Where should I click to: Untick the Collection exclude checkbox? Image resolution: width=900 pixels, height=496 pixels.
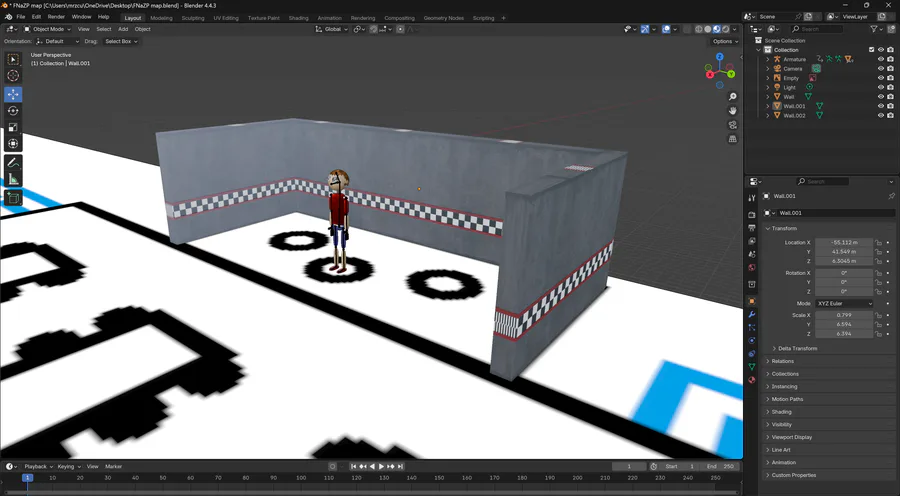871,50
